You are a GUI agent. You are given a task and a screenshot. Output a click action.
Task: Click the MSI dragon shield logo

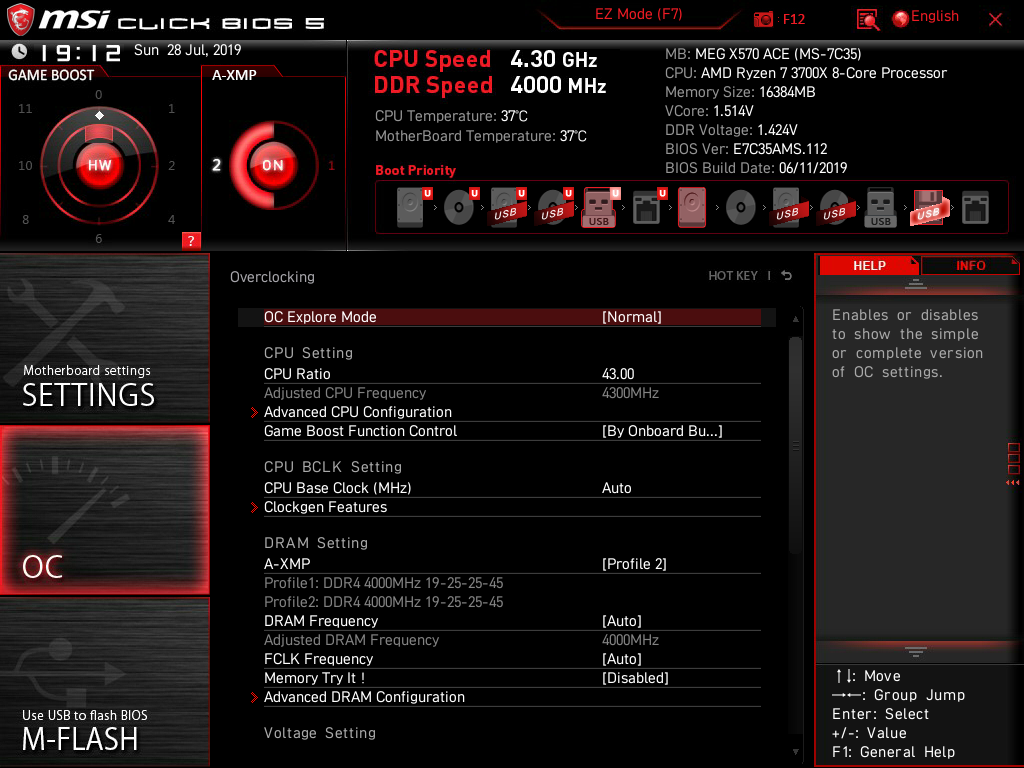click(20, 19)
